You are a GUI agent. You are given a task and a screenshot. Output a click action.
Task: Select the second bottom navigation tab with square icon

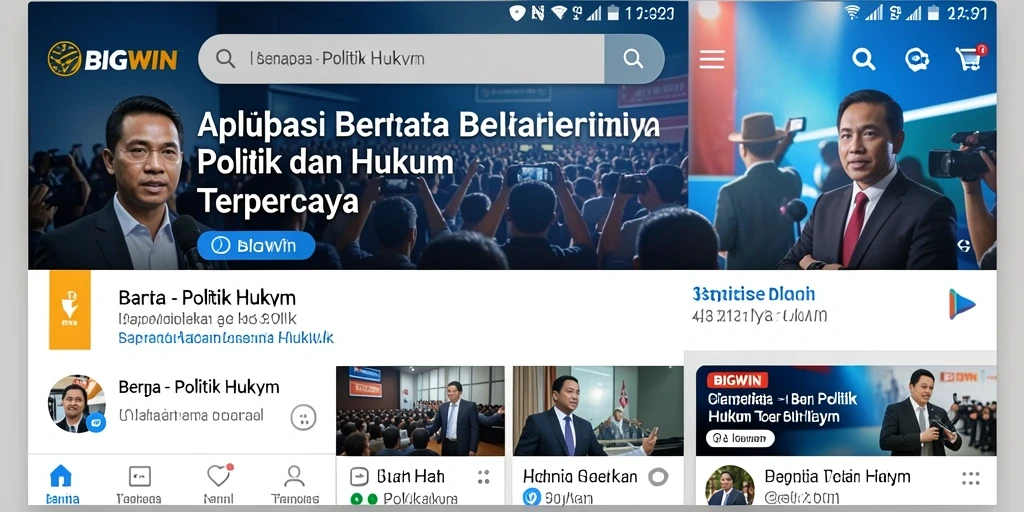pos(139,484)
